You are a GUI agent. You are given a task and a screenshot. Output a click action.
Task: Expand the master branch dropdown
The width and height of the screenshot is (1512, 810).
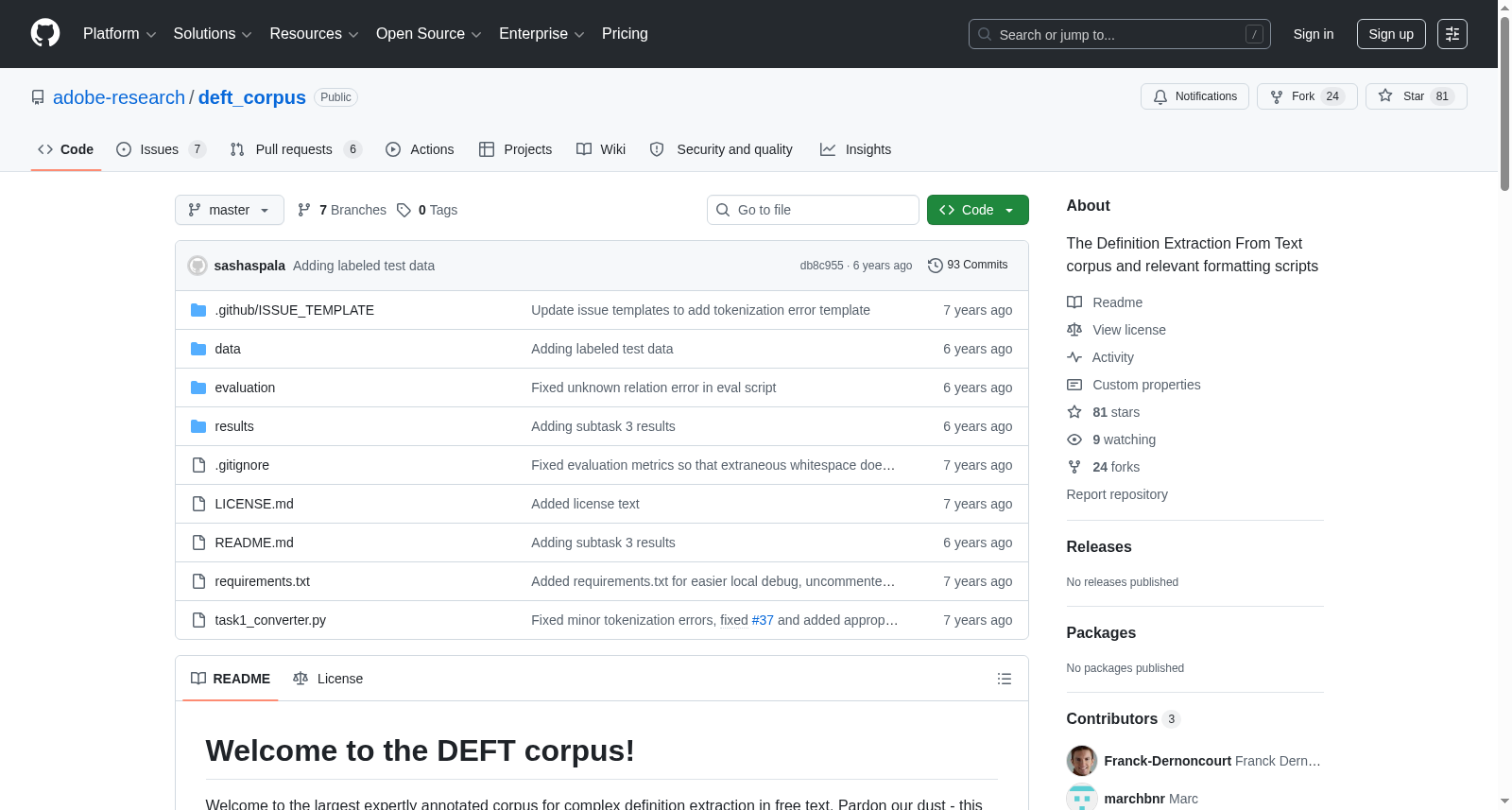click(x=230, y=210)
